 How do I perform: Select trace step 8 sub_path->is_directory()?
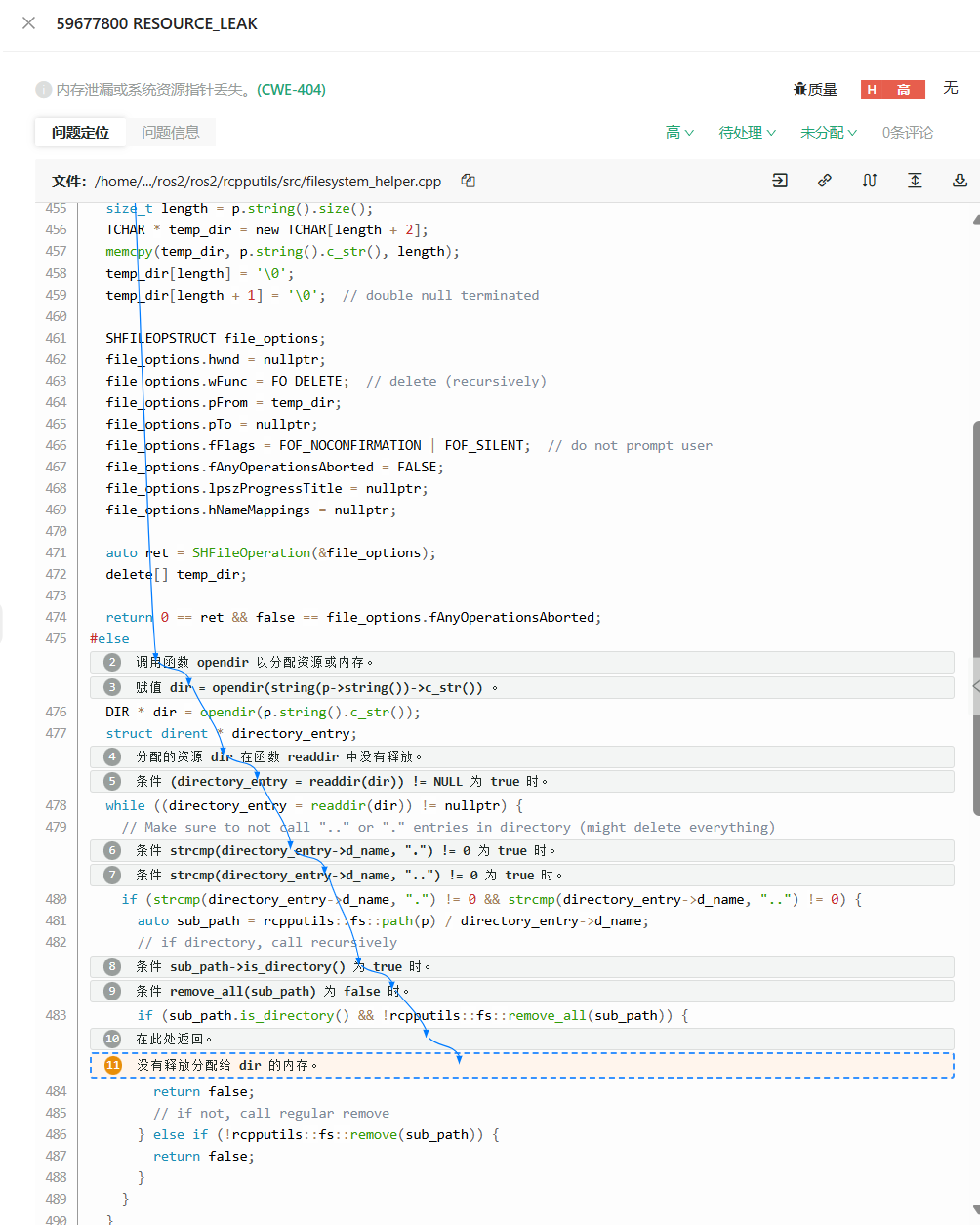522,966
